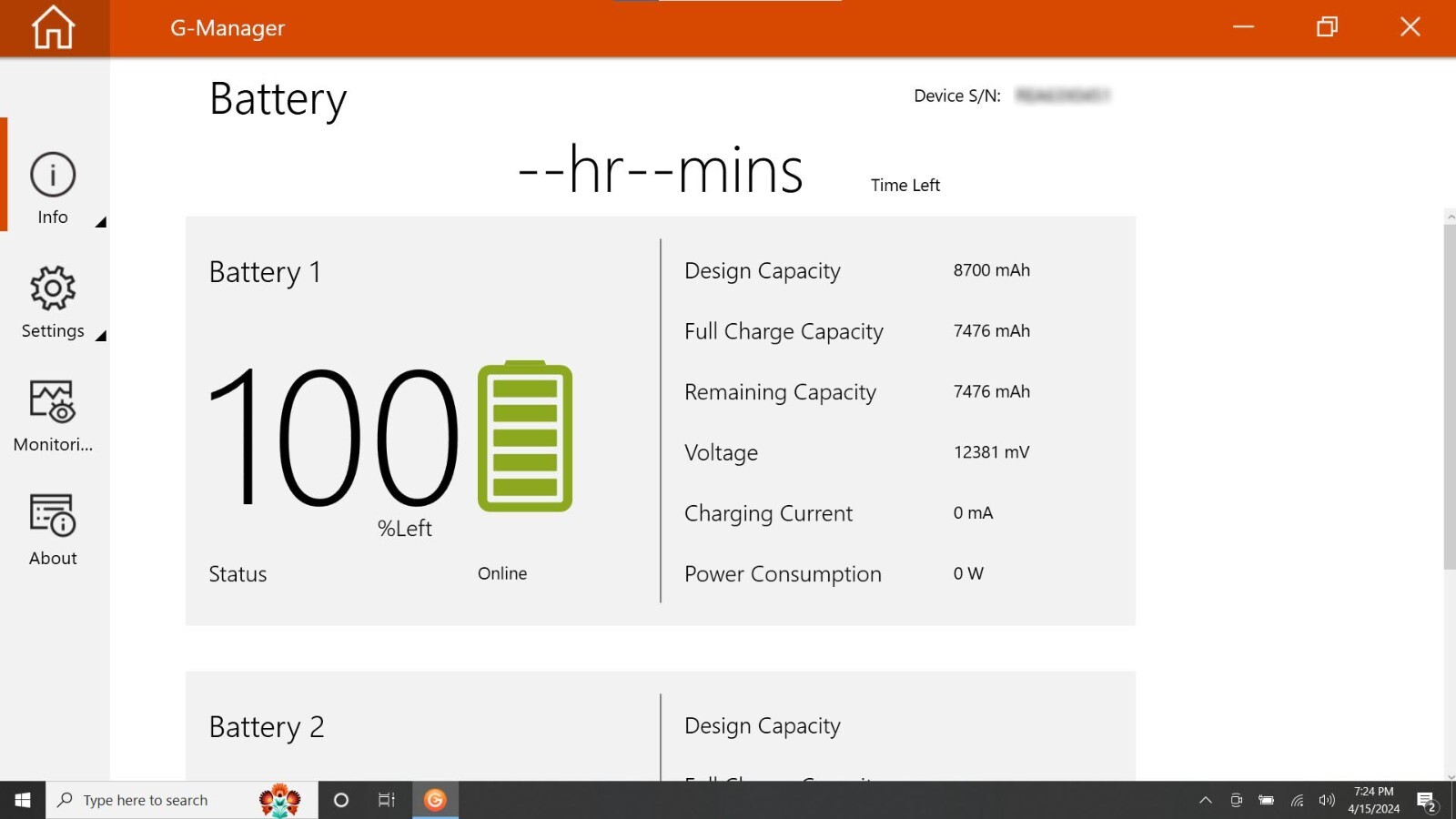
Task: Open the notification center icon
Action: [x=1426, y=801]
